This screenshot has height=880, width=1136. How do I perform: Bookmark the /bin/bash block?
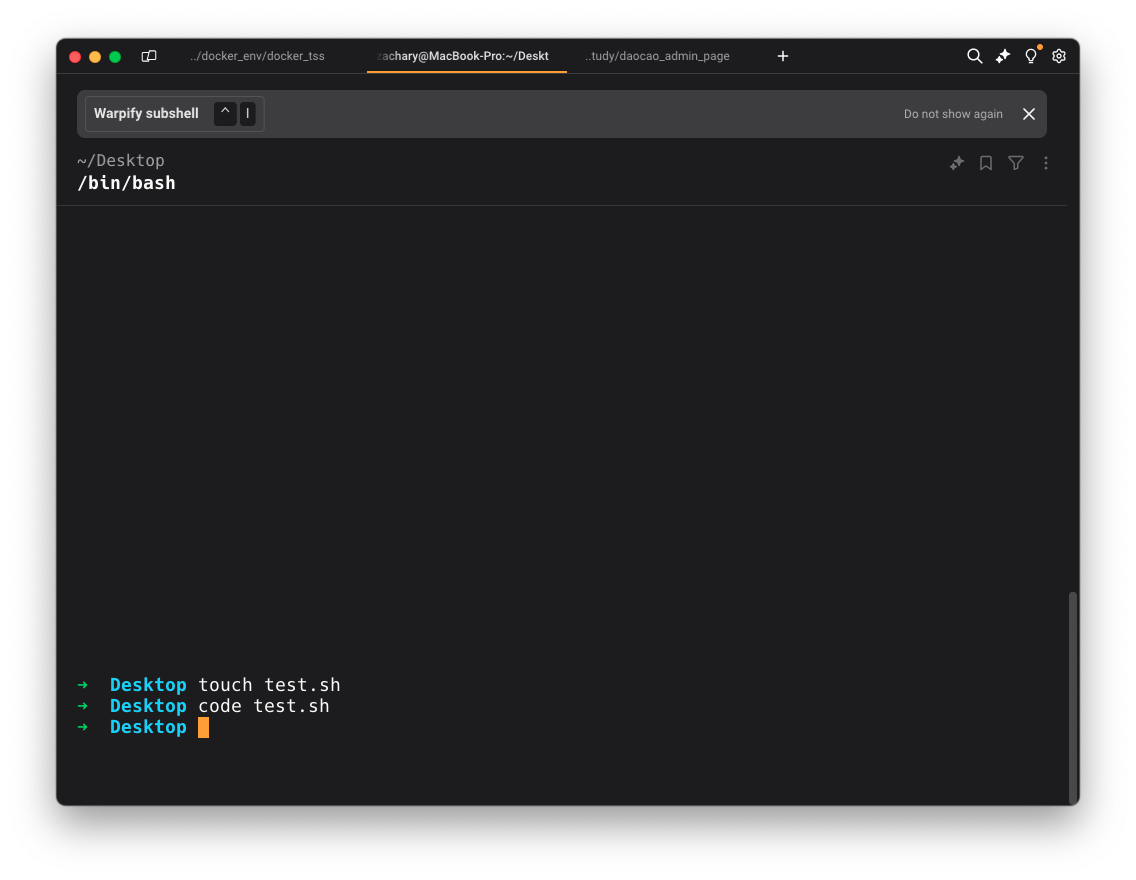[x=986, y=163]
